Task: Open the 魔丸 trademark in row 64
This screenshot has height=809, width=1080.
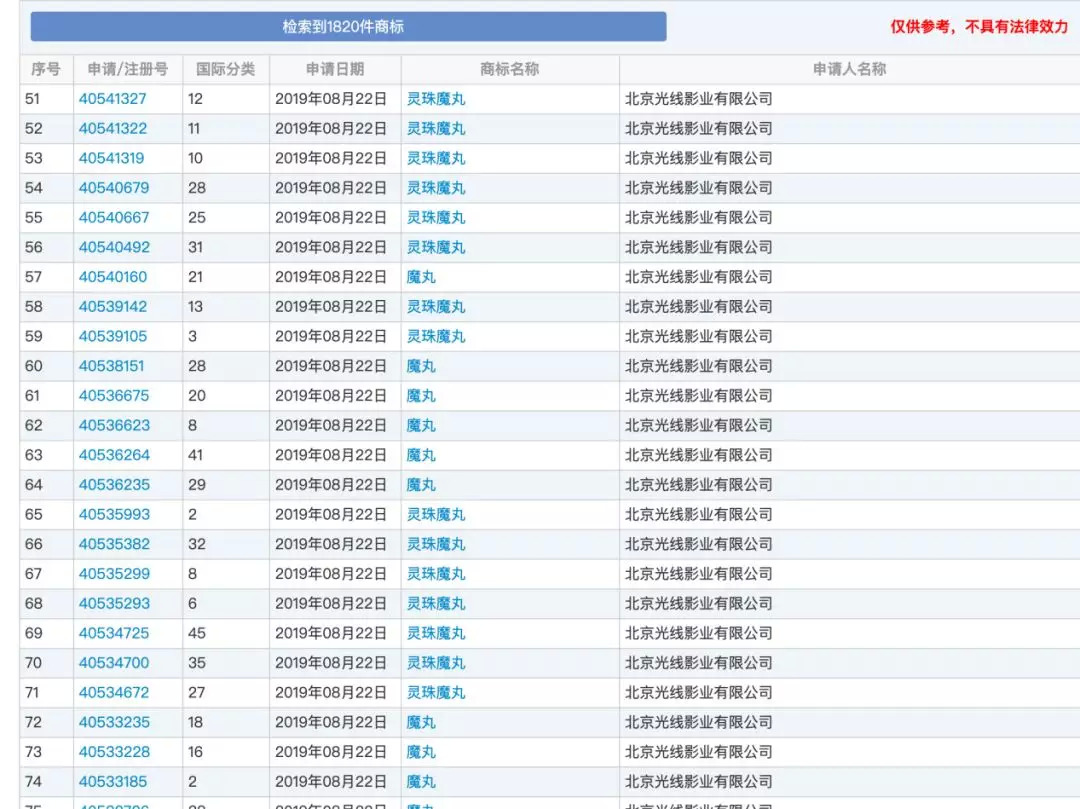Action: (x=421, y=485)
